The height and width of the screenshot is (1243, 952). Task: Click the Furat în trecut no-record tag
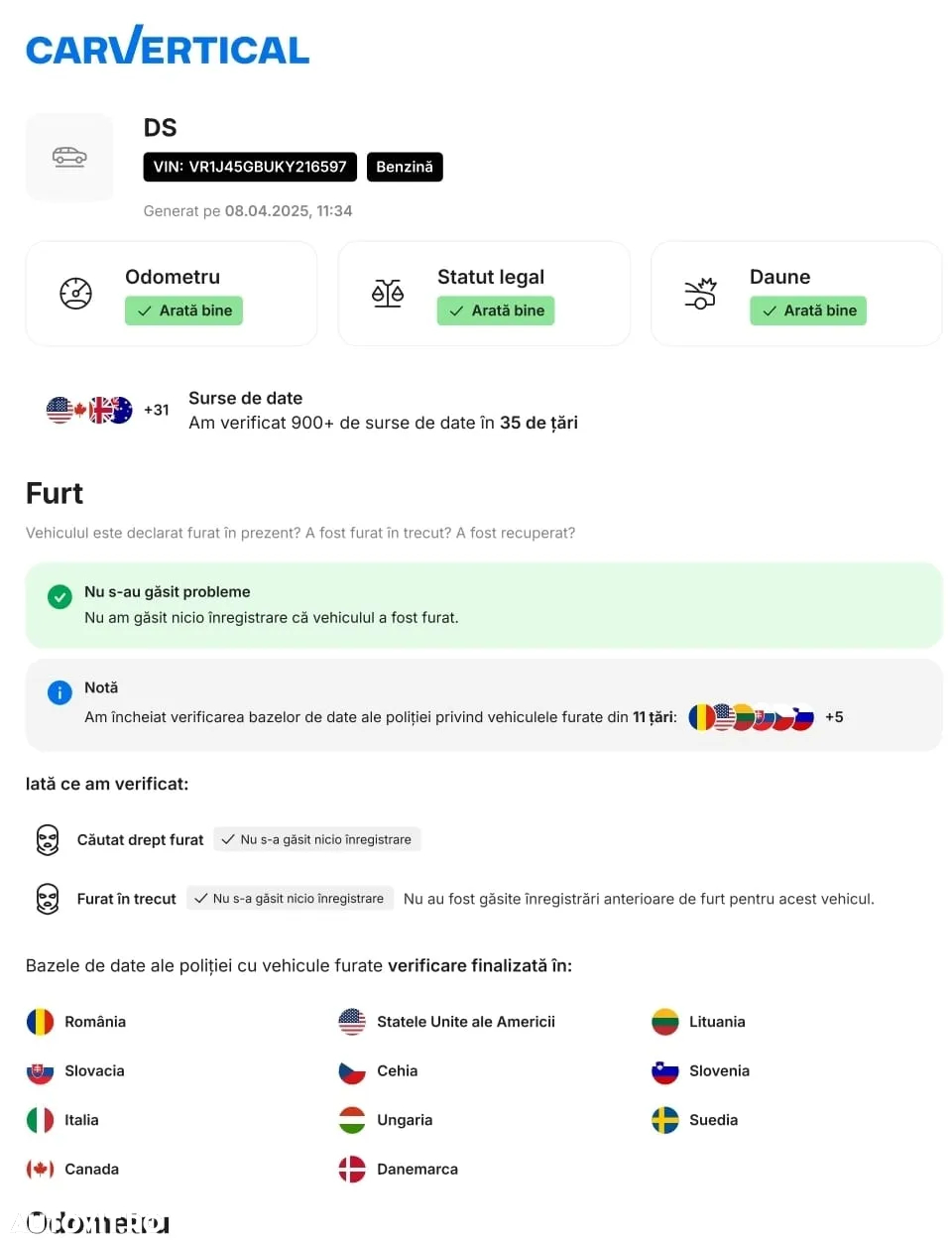point(290,899)
